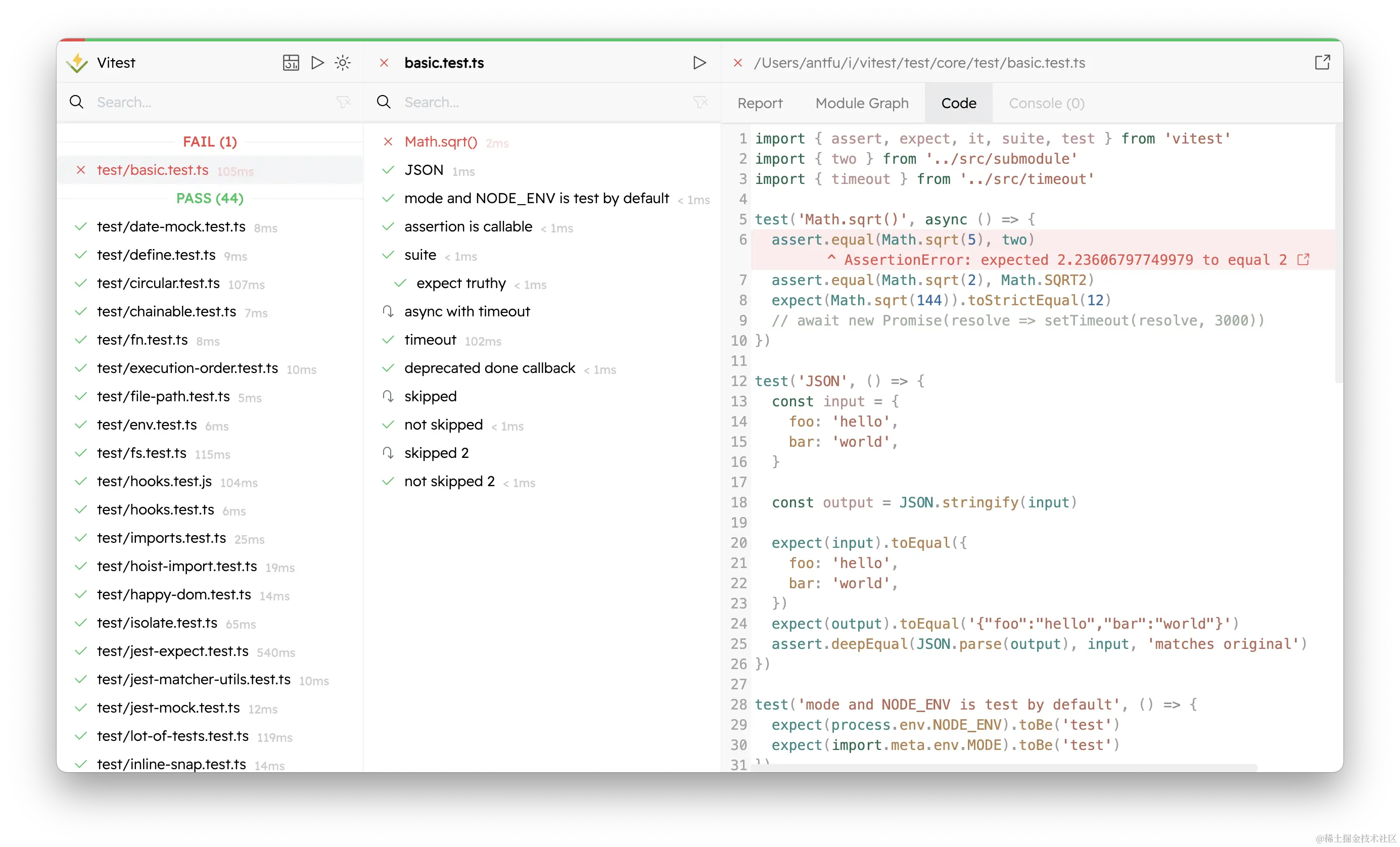Open test/isolate.test.ts

point(210,623)
